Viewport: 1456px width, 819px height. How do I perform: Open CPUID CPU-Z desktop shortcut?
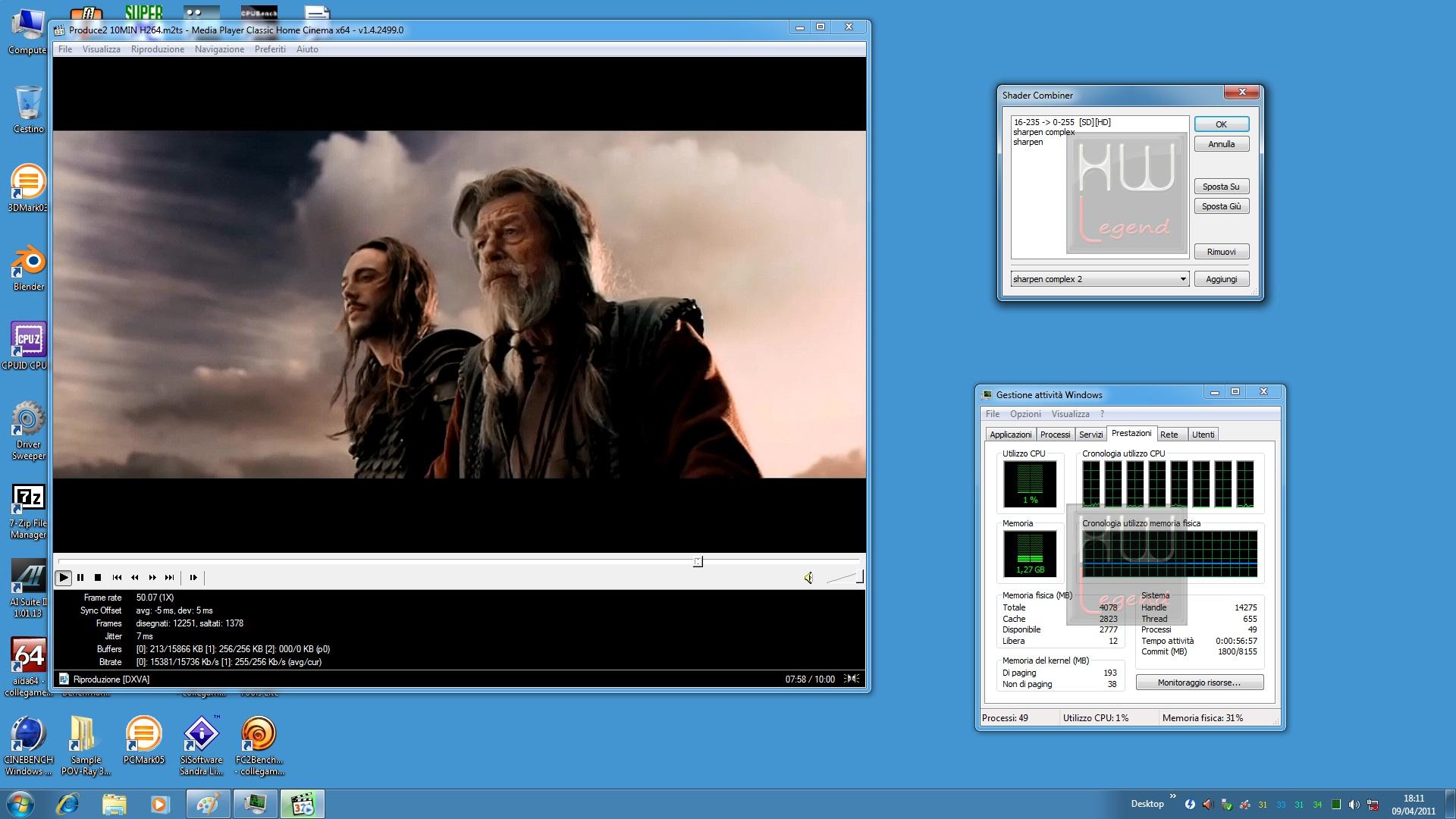(x=28, y=346)
